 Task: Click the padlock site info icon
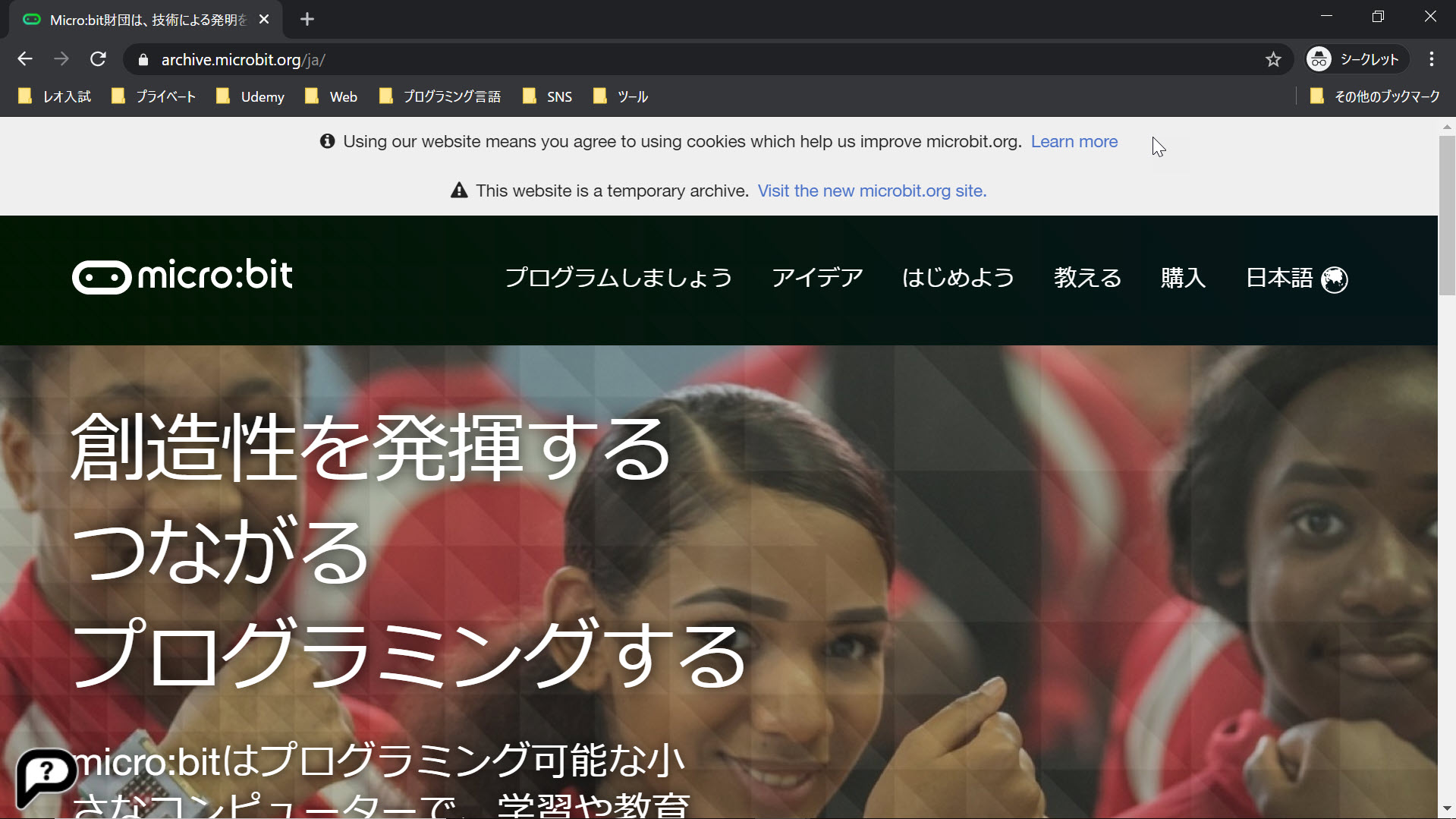pos(143,60)
